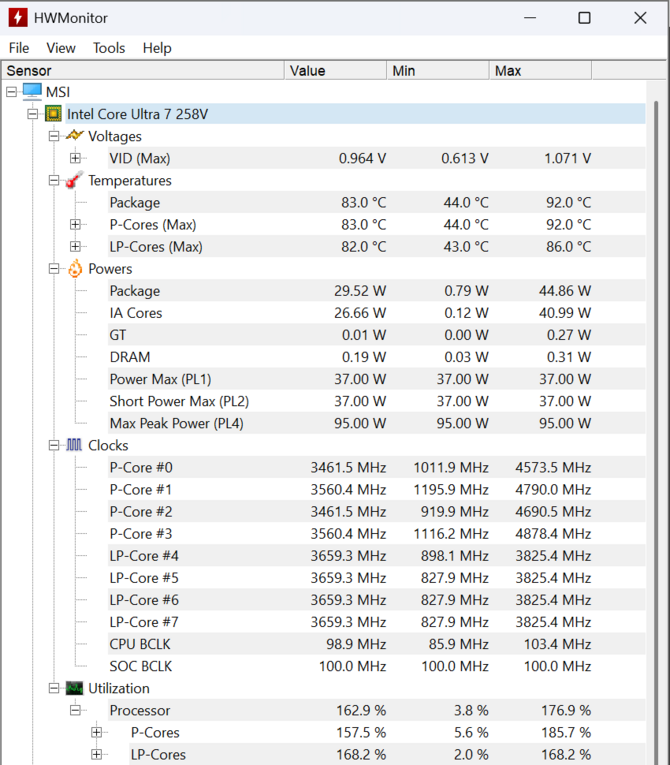Click the HWMonitor lightning bolt app icon
This screenshot has height=765, width=670.
pyautogui.click(x=18, y=18)
